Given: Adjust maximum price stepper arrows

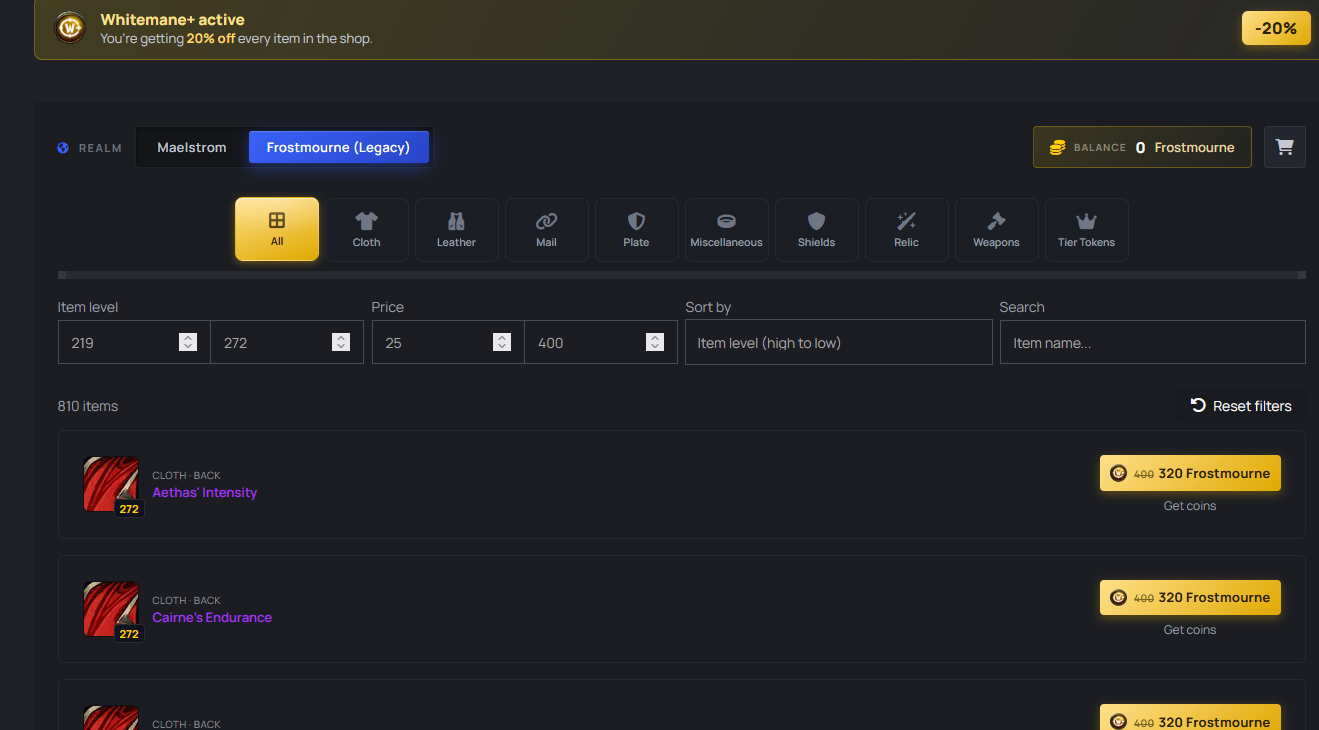Looking at the screenshot, I should [655, 342].
